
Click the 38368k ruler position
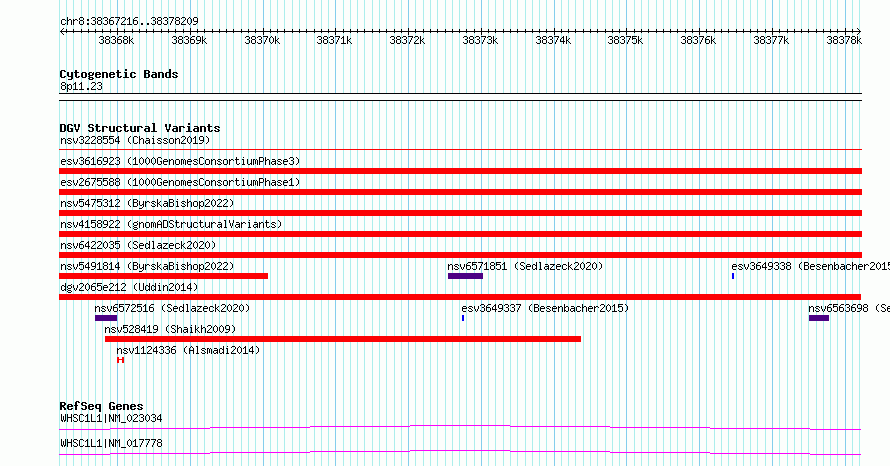pos(116,40)
